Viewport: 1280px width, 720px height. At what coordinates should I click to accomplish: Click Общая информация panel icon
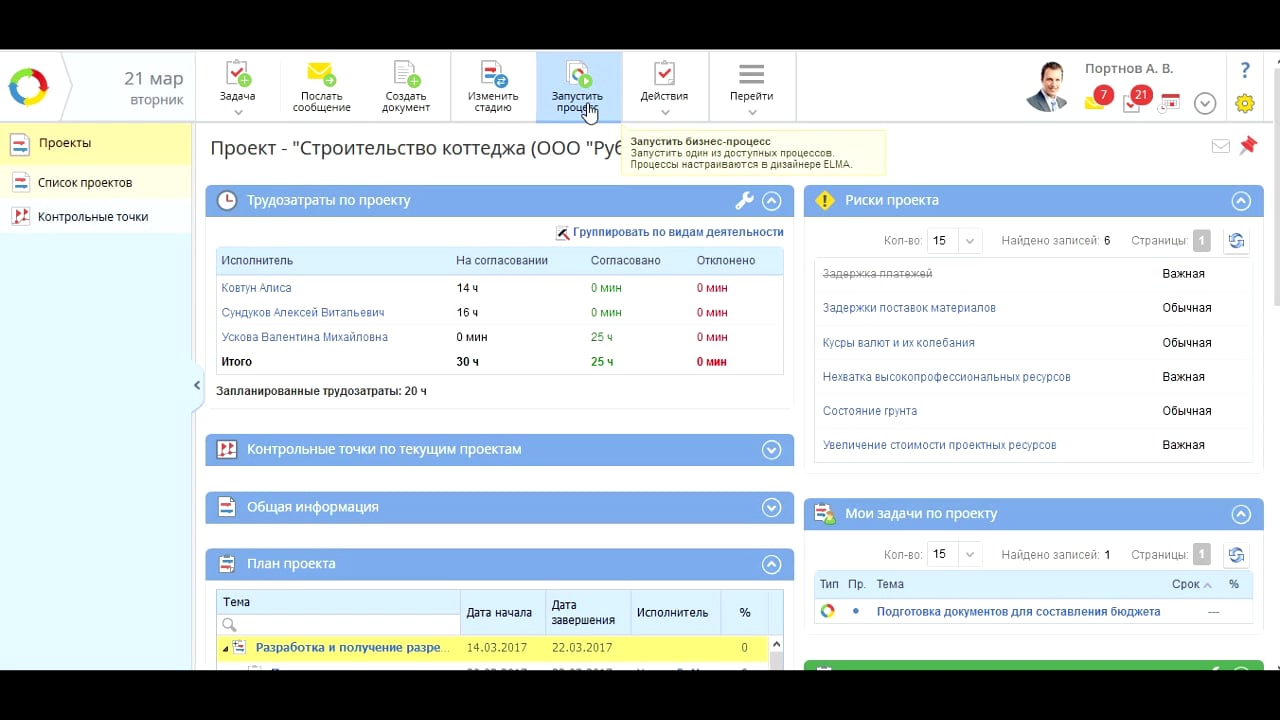pos(227,507)
